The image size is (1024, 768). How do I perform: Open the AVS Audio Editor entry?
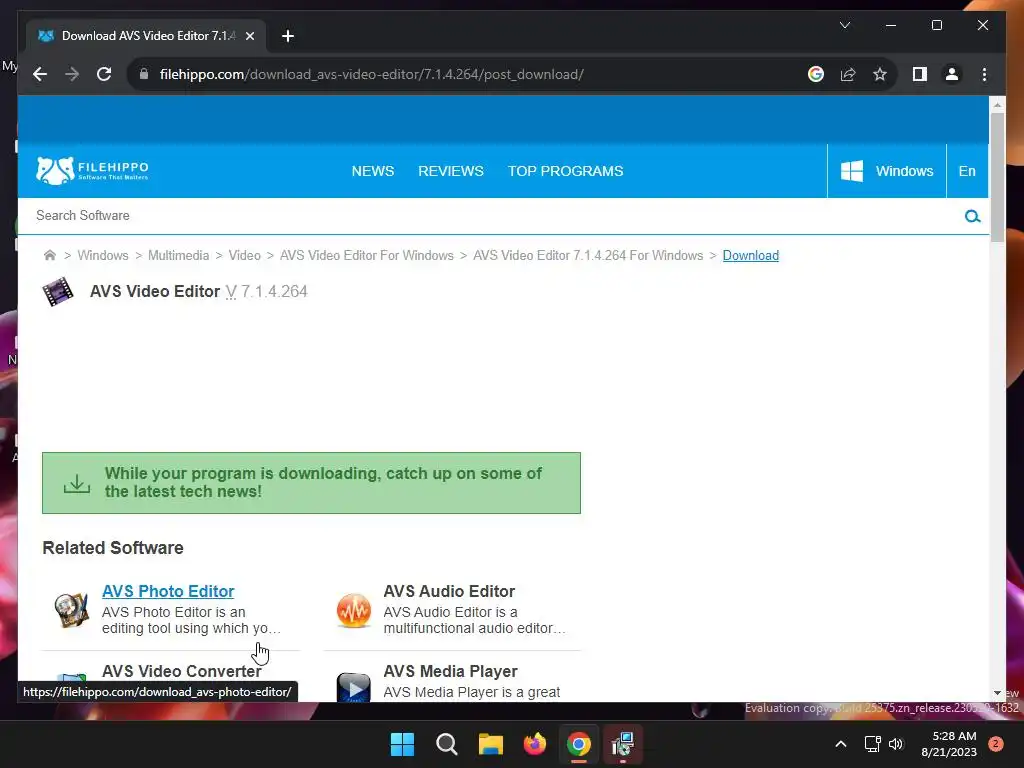[449, 591]
